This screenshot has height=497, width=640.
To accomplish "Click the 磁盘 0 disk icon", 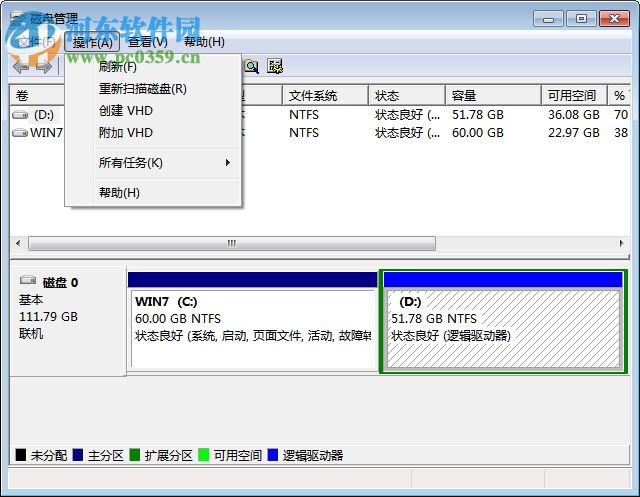I will [28, 280].
